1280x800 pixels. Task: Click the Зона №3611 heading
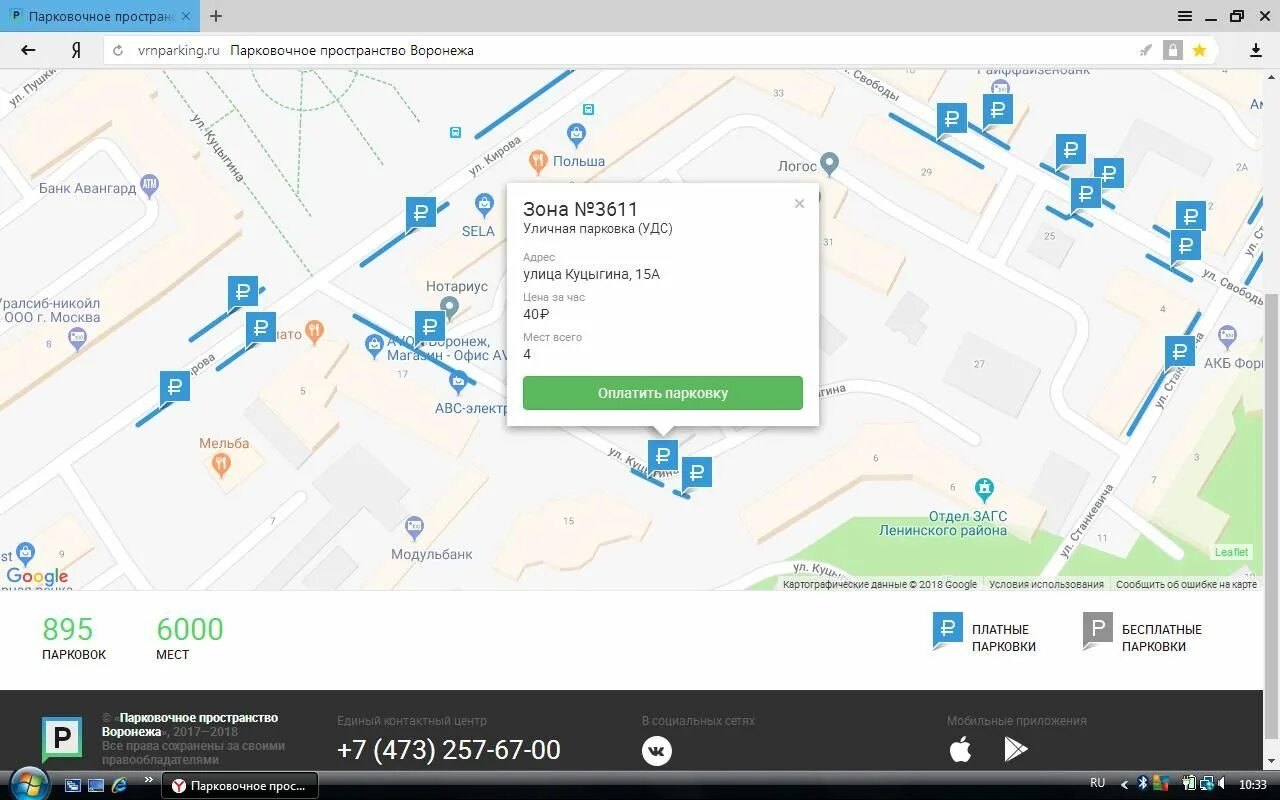[580, 209]
